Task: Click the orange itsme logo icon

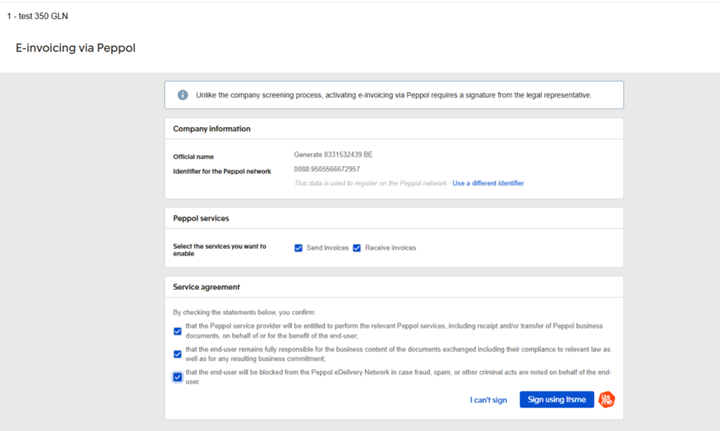Action: tap(607, 399)
